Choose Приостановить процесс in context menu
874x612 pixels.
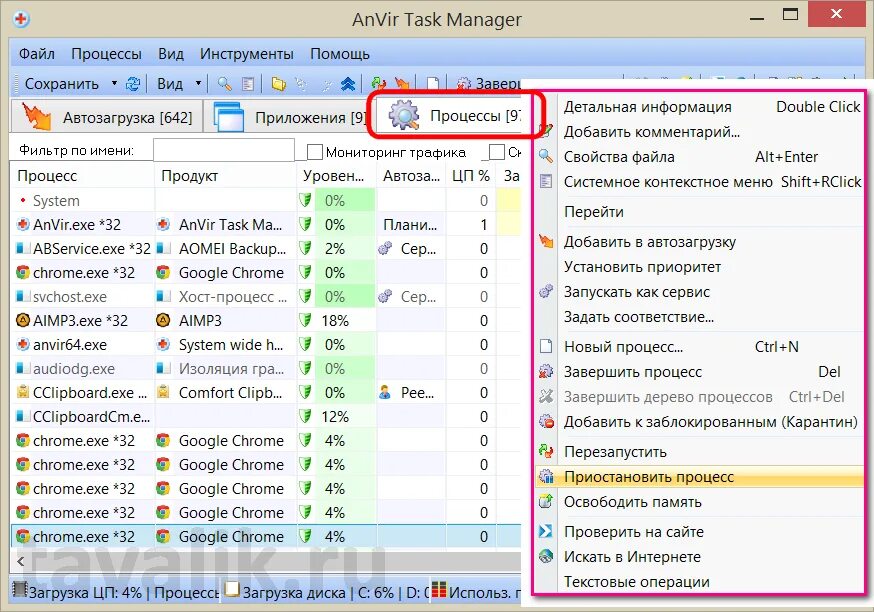pyautogui.click(x=699, y=477)
